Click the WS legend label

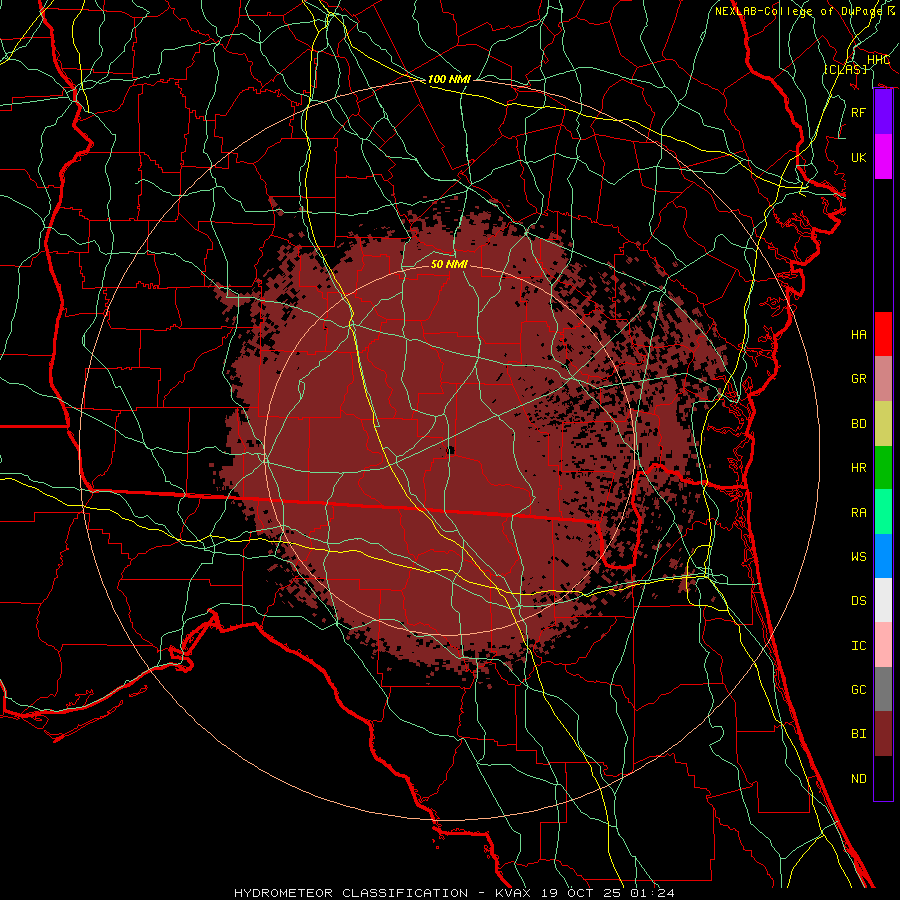[859, 557]
